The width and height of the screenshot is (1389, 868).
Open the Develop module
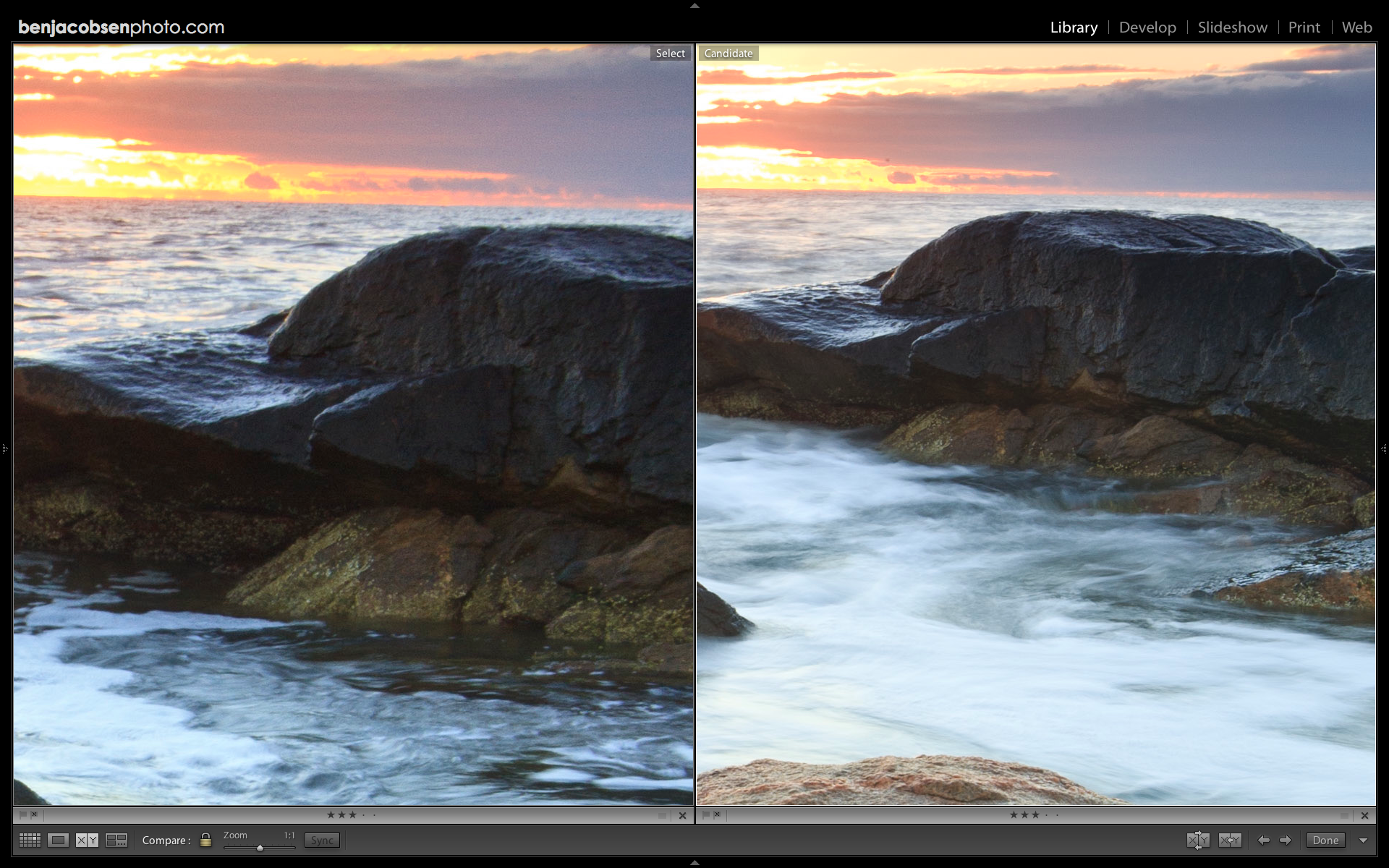click(1147, 27)
